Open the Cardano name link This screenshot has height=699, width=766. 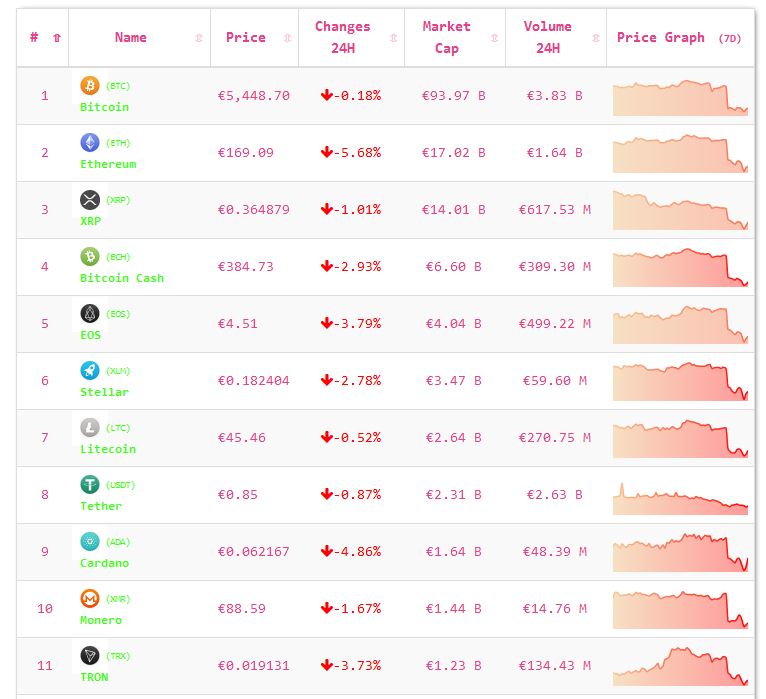pyautogui.click(x=104, y=563)
